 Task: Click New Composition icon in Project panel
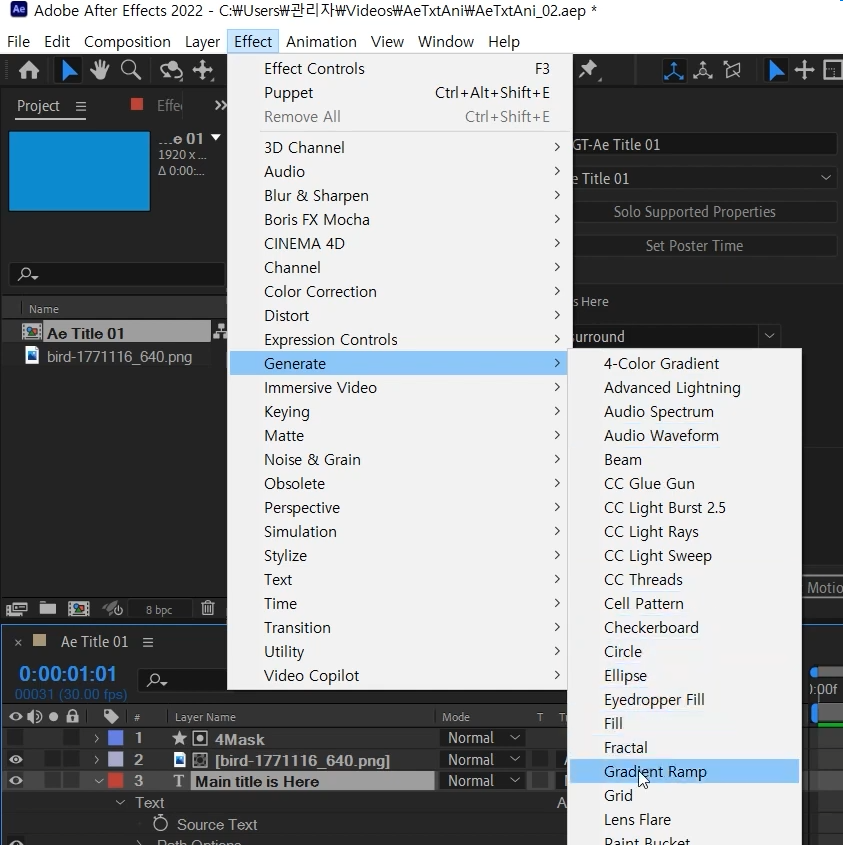tap(79, 609)
